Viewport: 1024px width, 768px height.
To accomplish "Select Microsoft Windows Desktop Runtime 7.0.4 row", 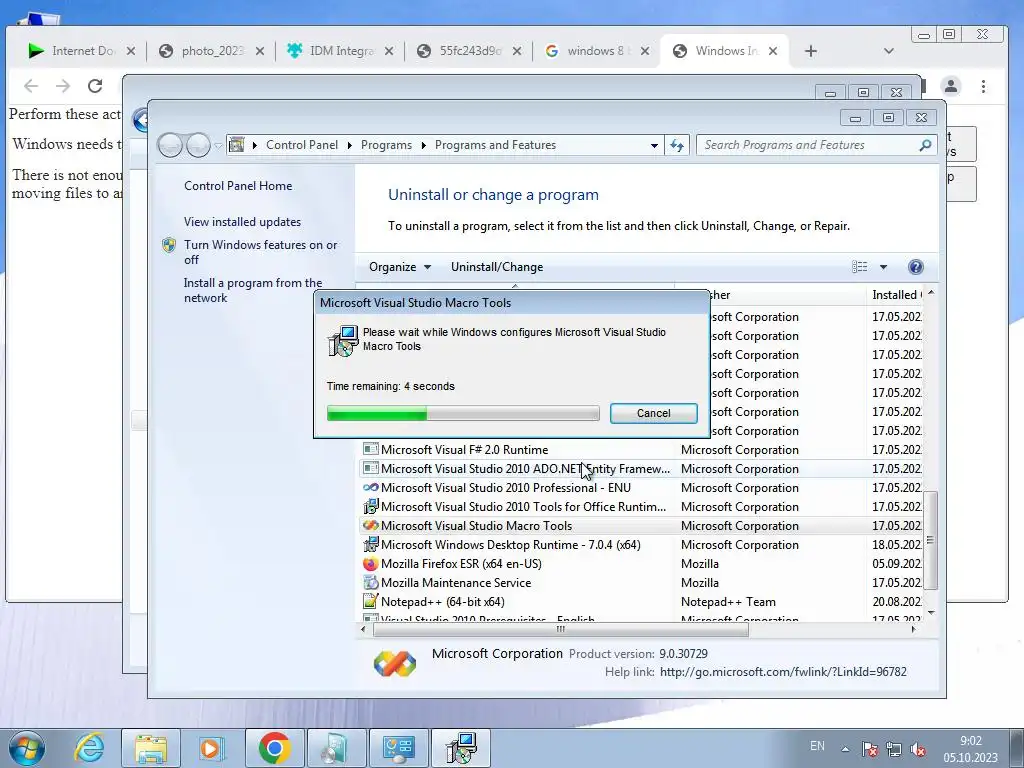I will [x=641, y=544].
